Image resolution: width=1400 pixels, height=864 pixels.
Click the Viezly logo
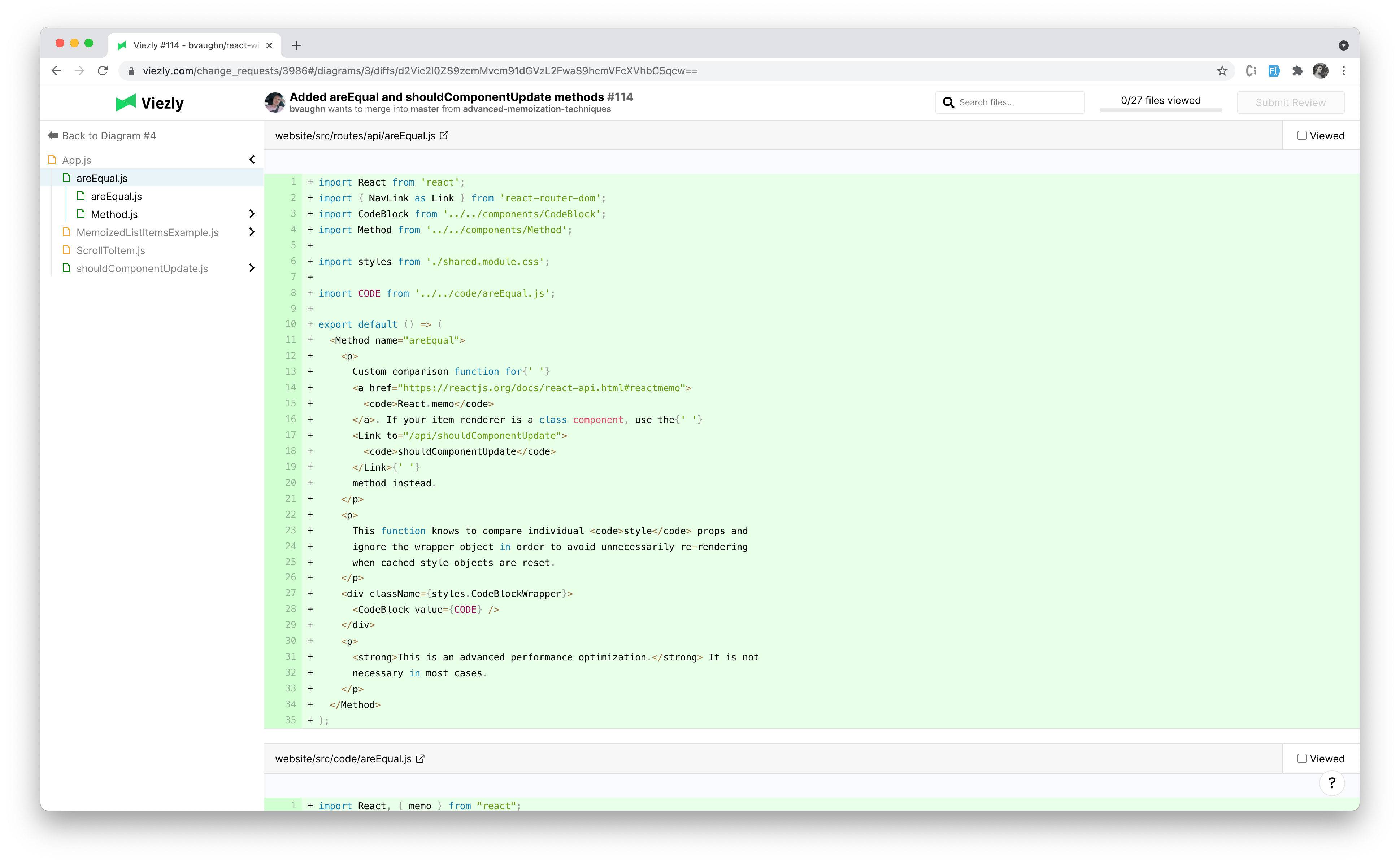(x=150, y=103)
